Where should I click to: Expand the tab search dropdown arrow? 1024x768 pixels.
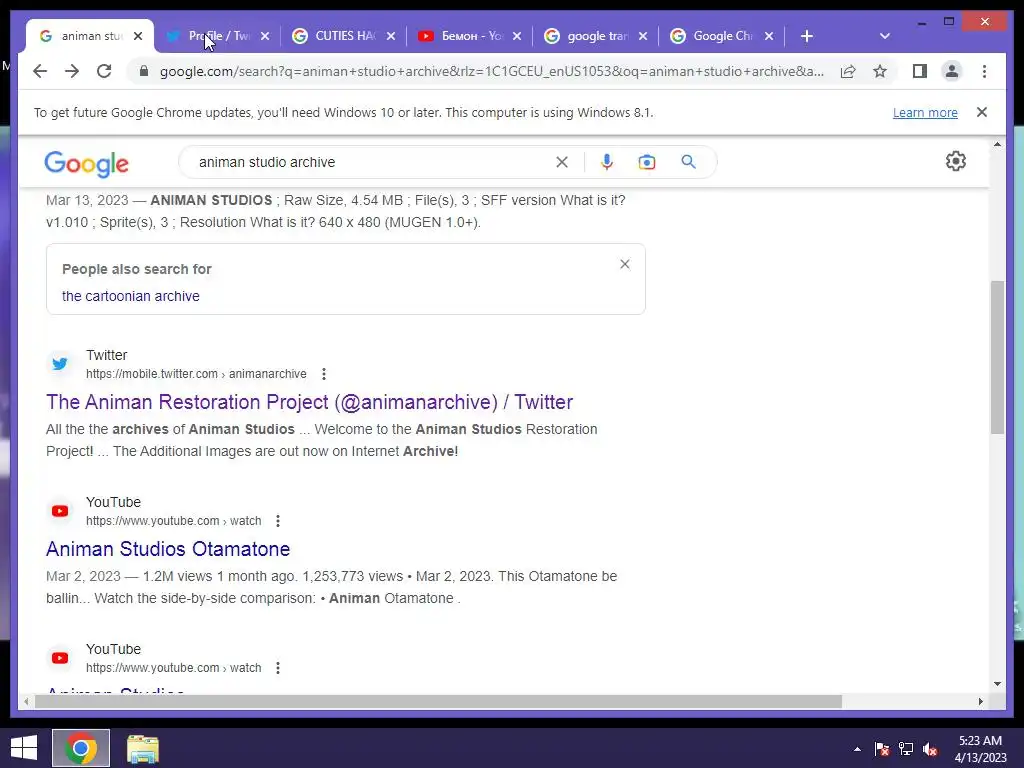885,36
